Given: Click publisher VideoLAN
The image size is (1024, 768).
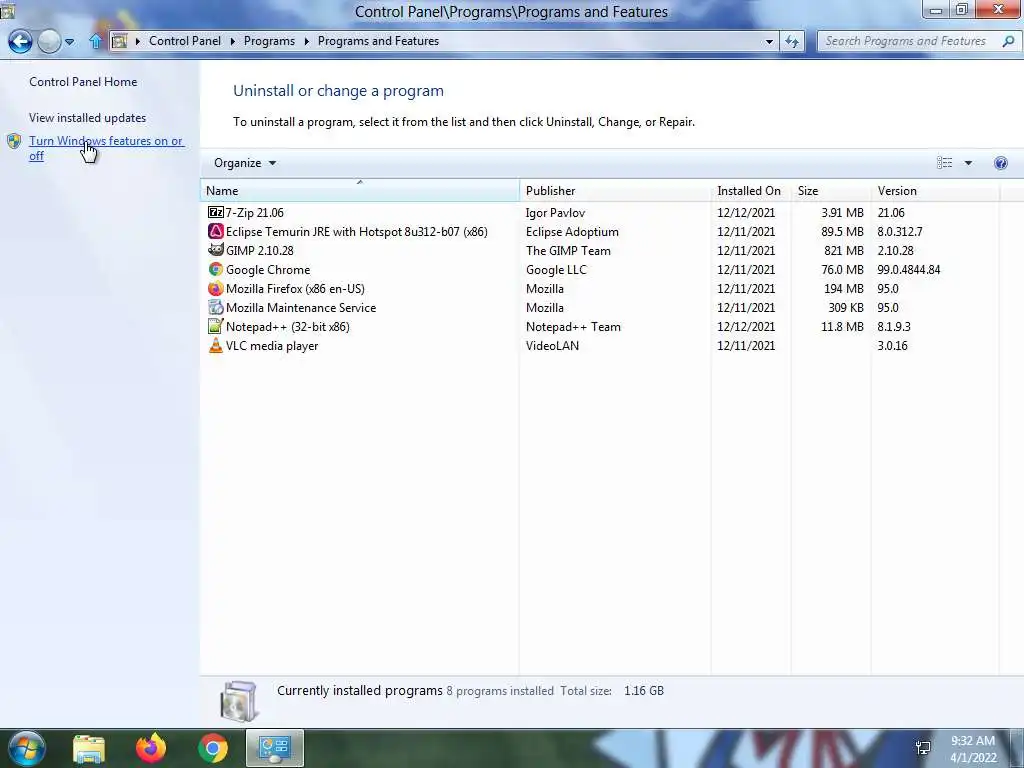Looking at the screenshot, I should [552, 345].
